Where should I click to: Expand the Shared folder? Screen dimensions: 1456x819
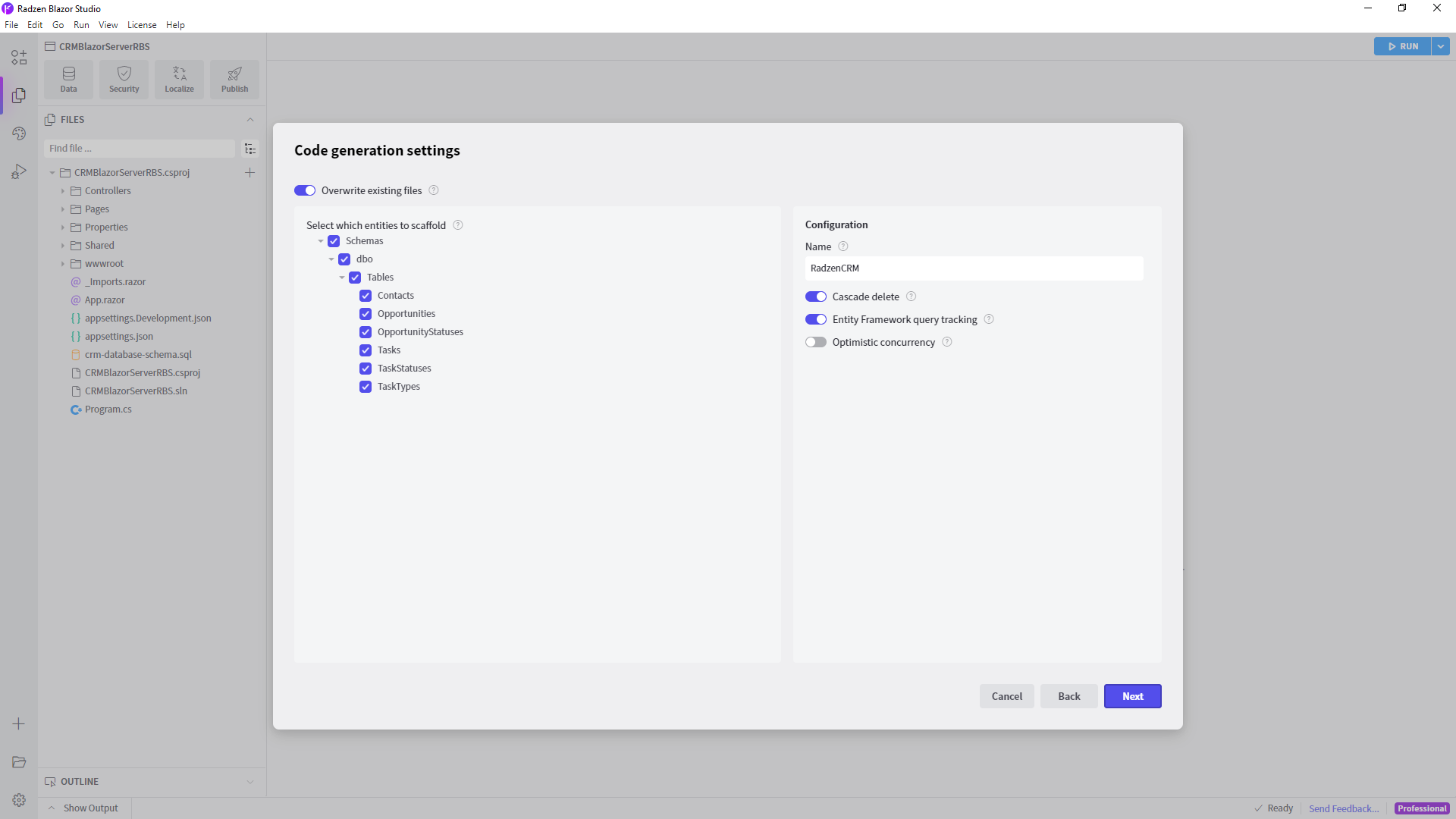[62, 246]
